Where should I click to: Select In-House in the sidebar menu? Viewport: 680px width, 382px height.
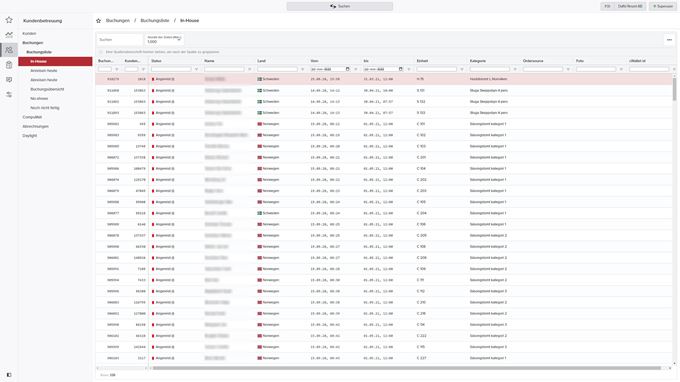[x=55, y=61]
